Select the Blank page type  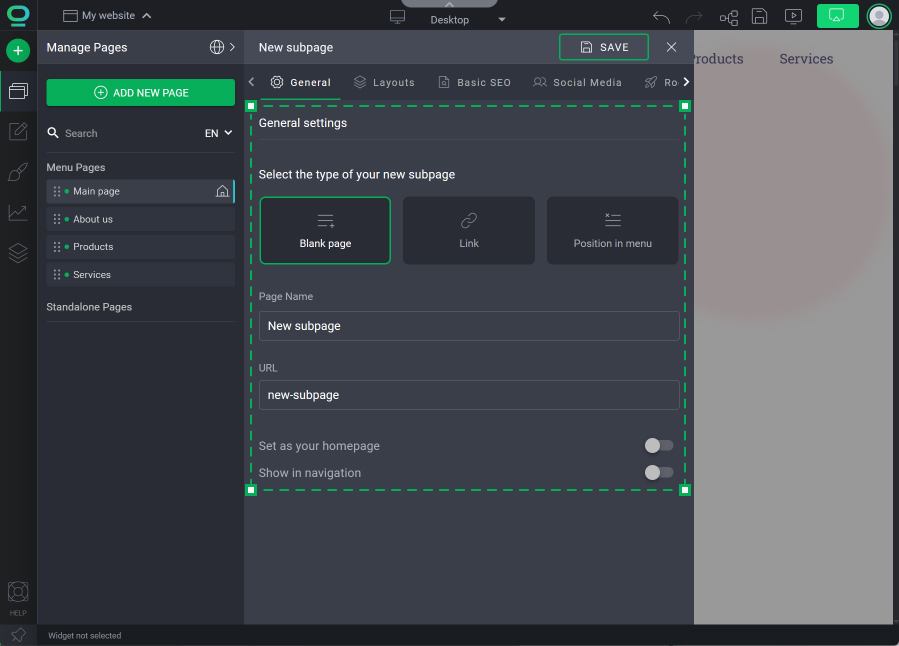click(x=325, y=230)
